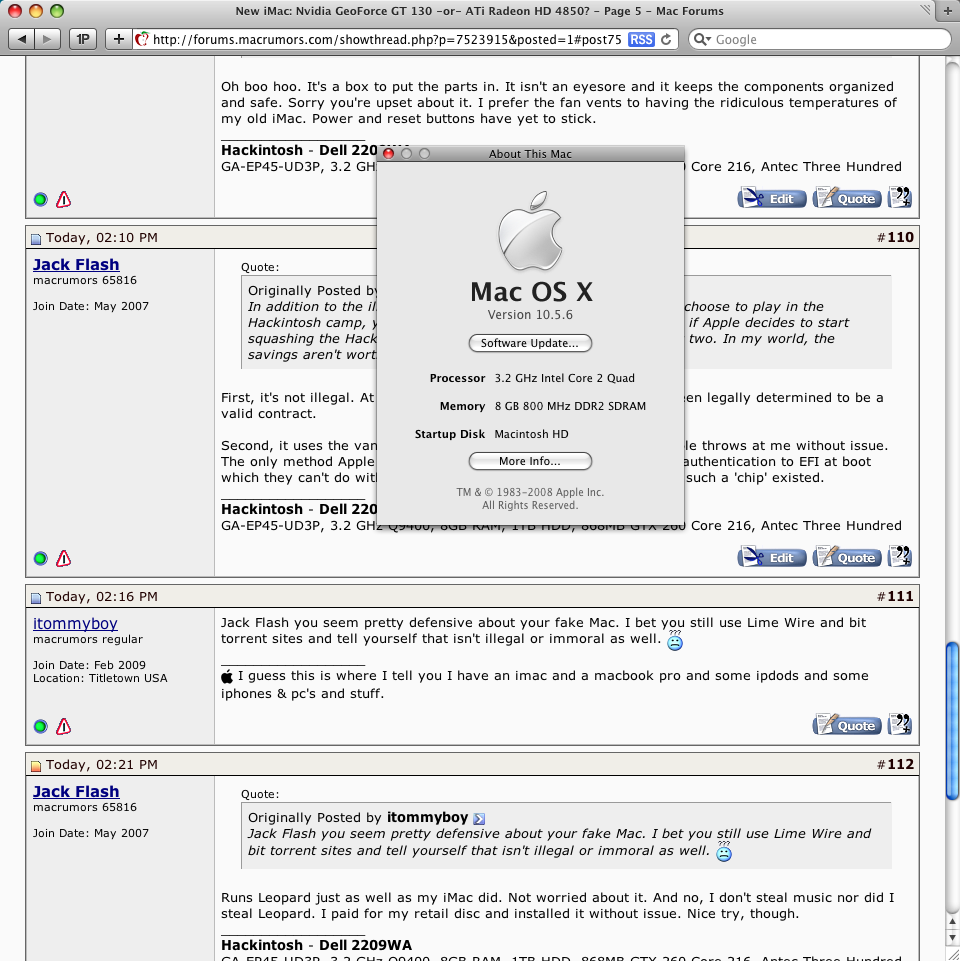The image size is (960, 961).
Task: Click 3.2 GHz Intel Core 2 Quad text
Action: point(565,378)
